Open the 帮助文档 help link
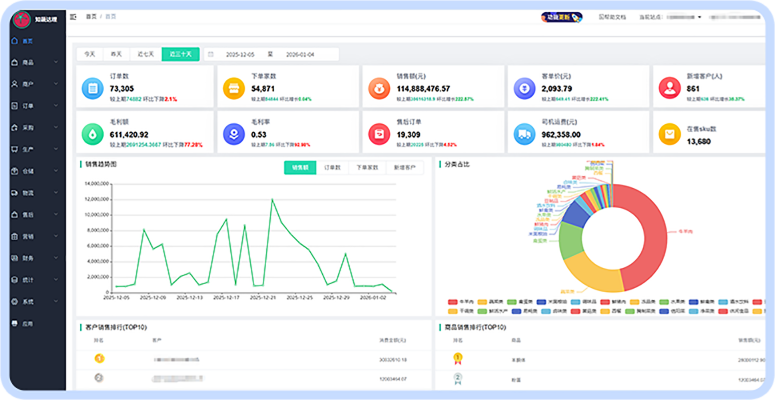 (x=612, y=17)
